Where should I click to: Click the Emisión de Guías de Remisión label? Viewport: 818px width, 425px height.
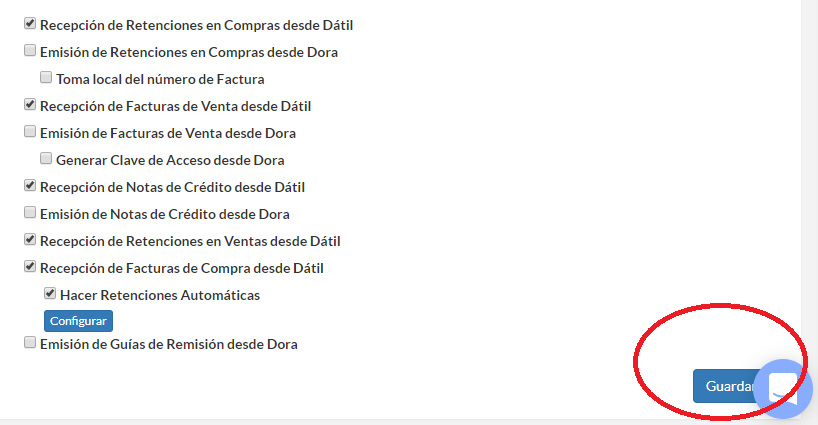(169, 344)
